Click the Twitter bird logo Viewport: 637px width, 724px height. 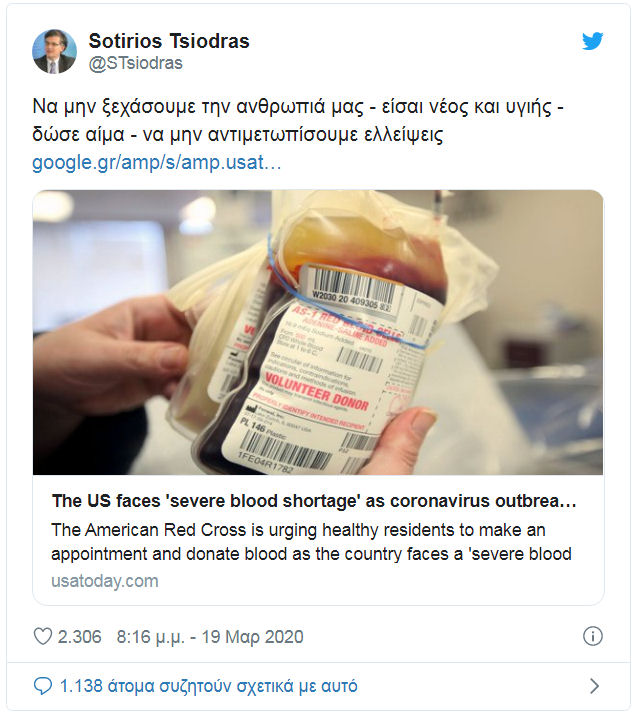click(593, 41)
